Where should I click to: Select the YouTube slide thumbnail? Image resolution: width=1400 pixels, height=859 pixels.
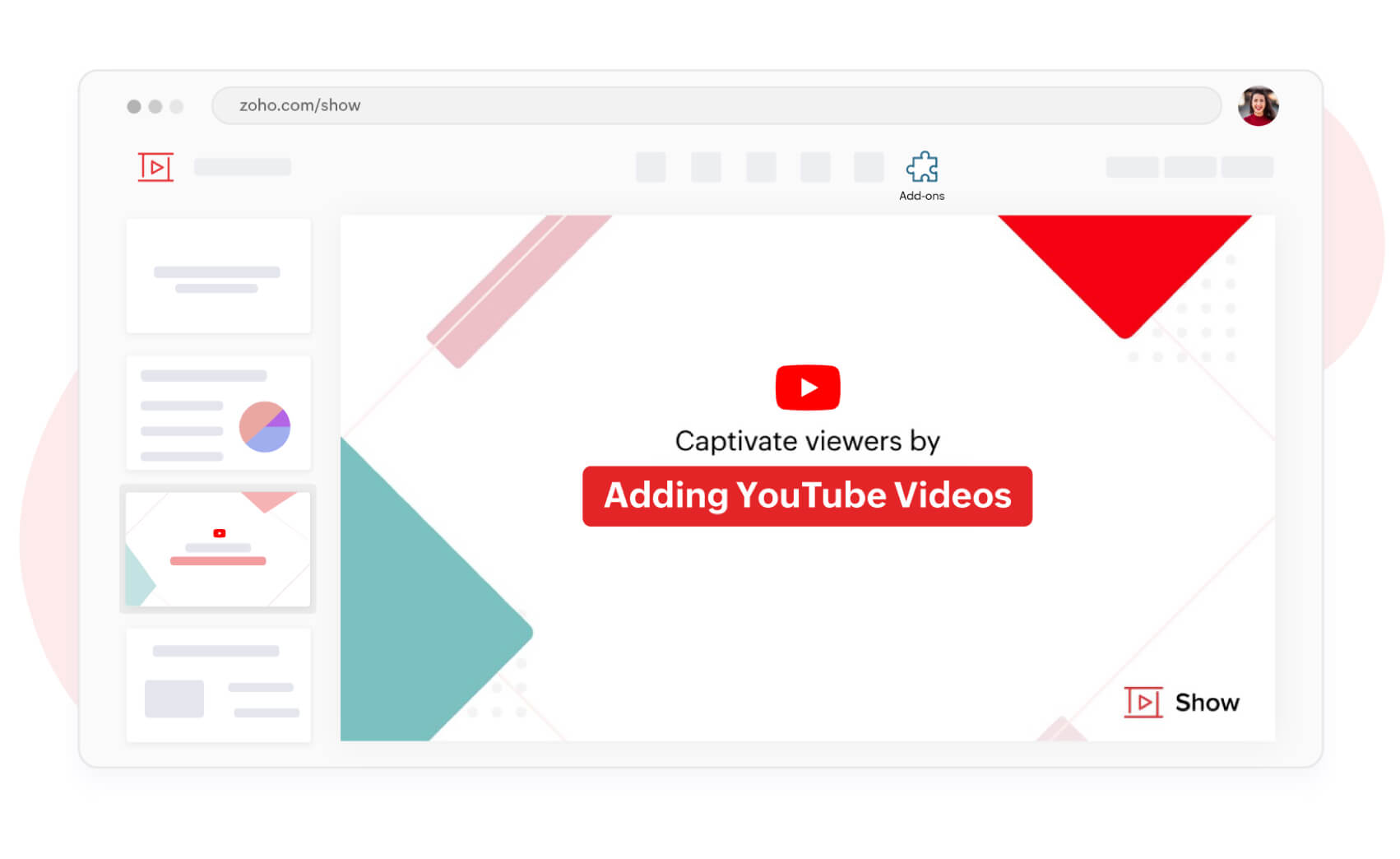click(219, 549)
